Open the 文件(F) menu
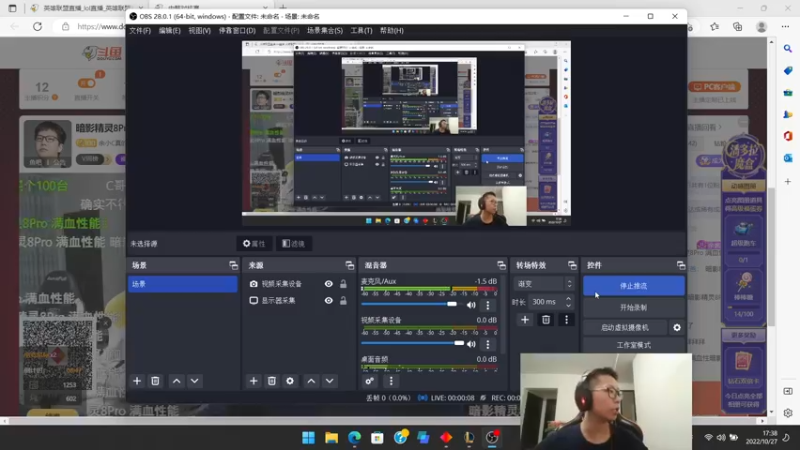The width and height of the screenshot is (800, 450). pyautogui.click(x=140, y=31)
